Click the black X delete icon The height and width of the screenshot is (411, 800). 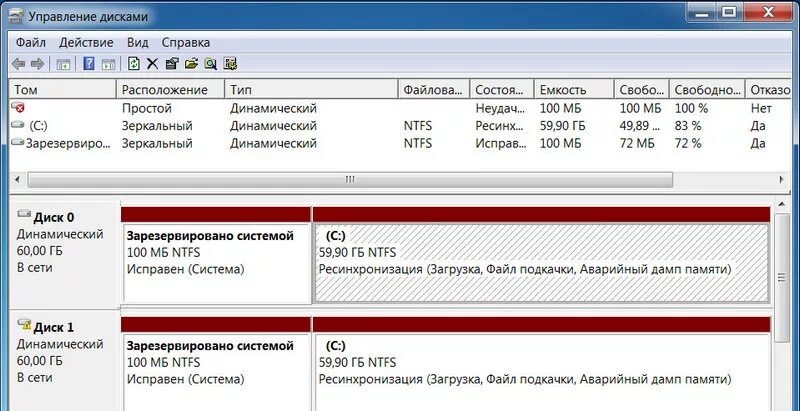152,64
